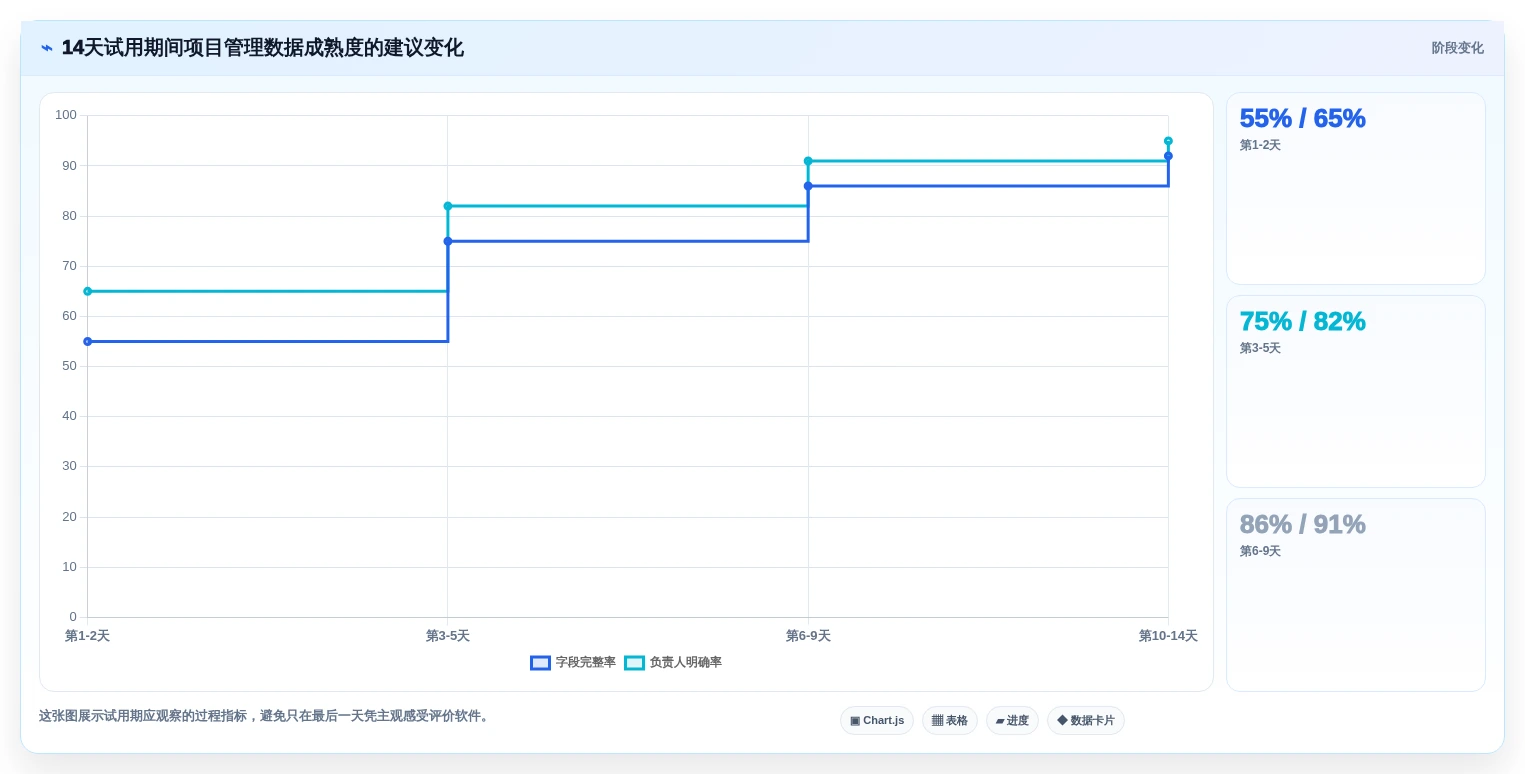Click the 第6-9天 caption in third card

(1260, 551)
